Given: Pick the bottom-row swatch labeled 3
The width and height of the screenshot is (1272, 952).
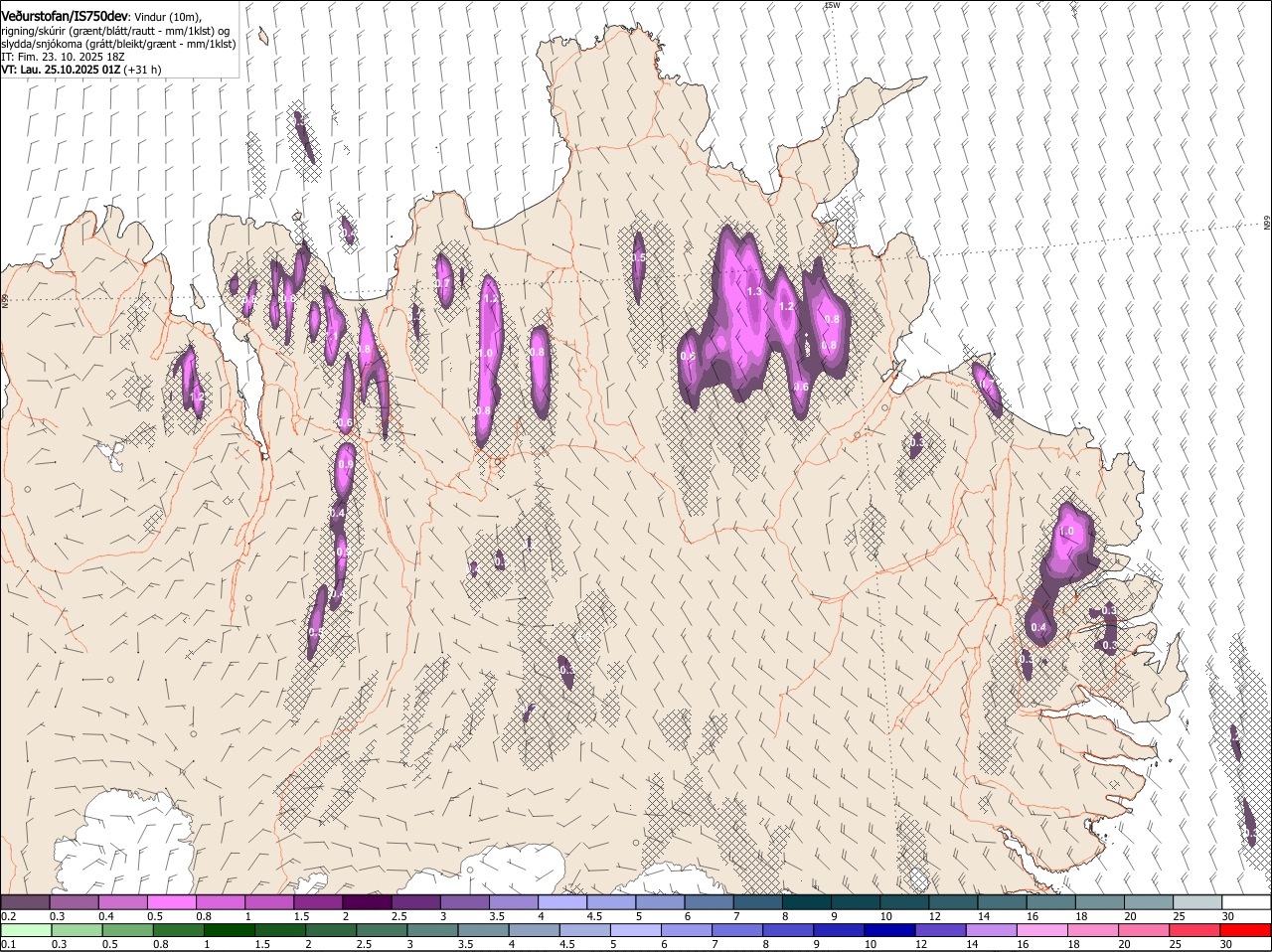Looking at the screenshot, I should (433, 930).
